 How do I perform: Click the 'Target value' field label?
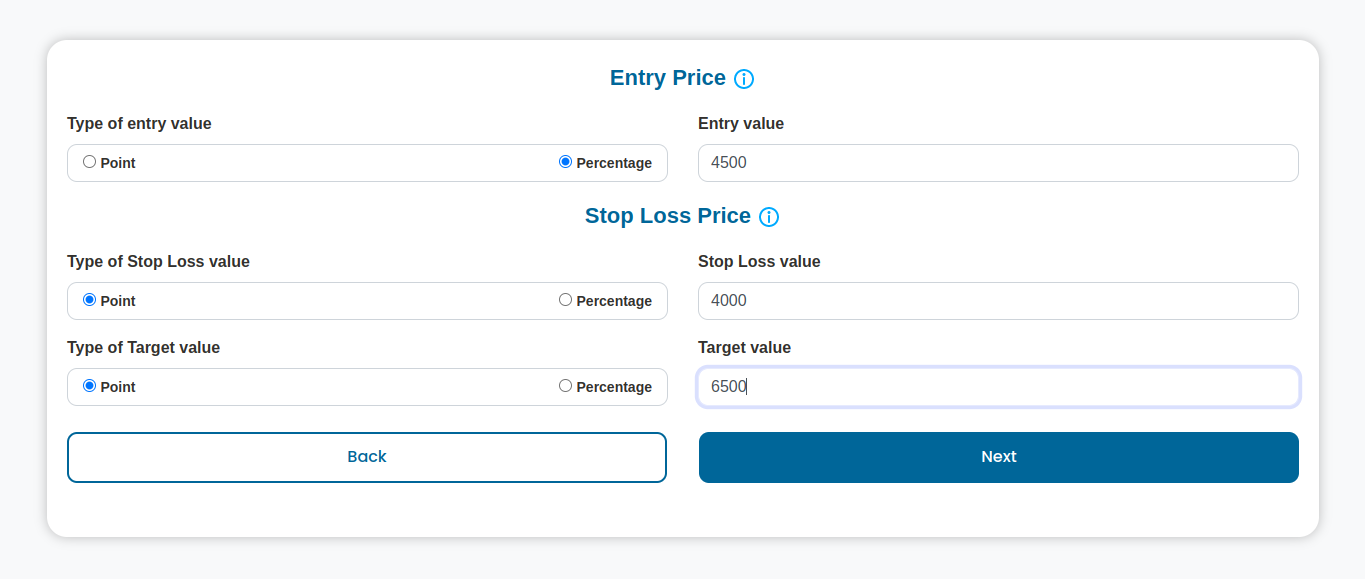tap(744, 348)
